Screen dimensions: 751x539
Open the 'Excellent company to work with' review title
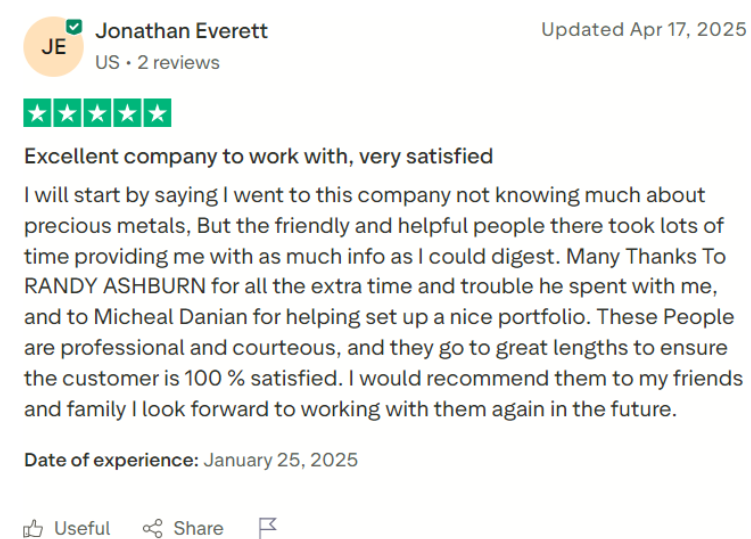pyautogui.click(x=259, y=157)
